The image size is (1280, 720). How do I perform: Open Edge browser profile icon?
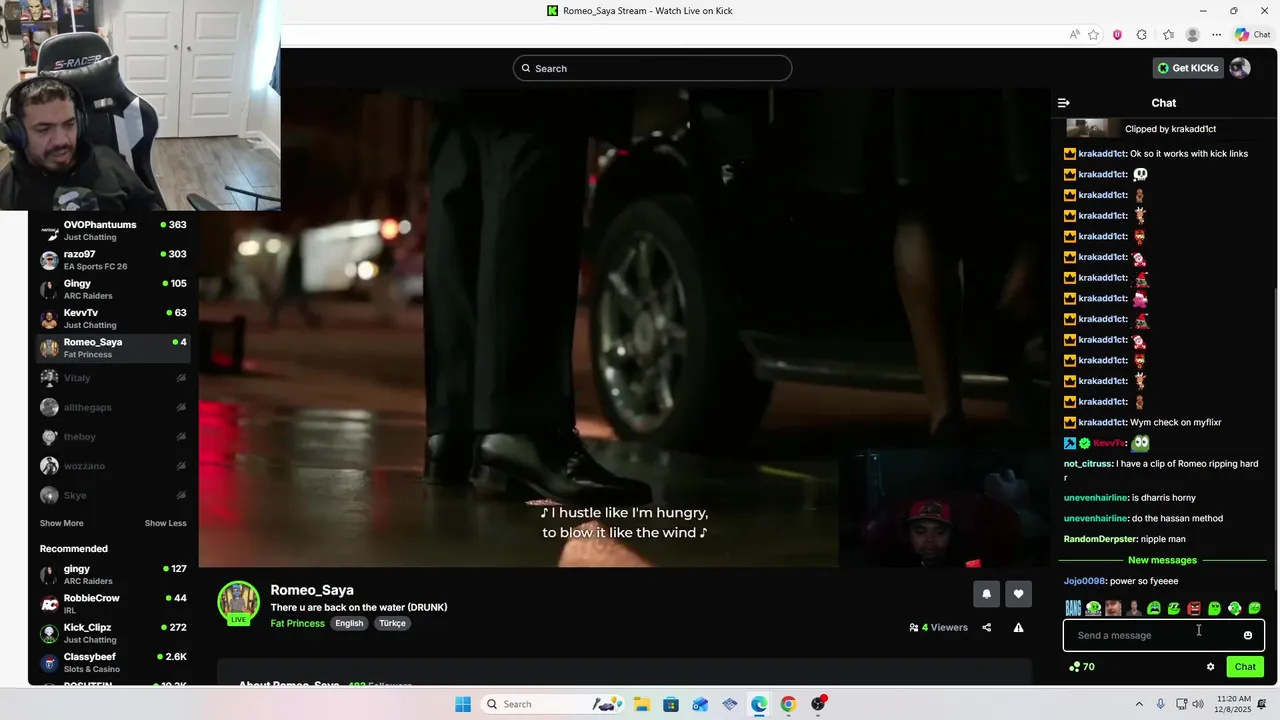1192,34
